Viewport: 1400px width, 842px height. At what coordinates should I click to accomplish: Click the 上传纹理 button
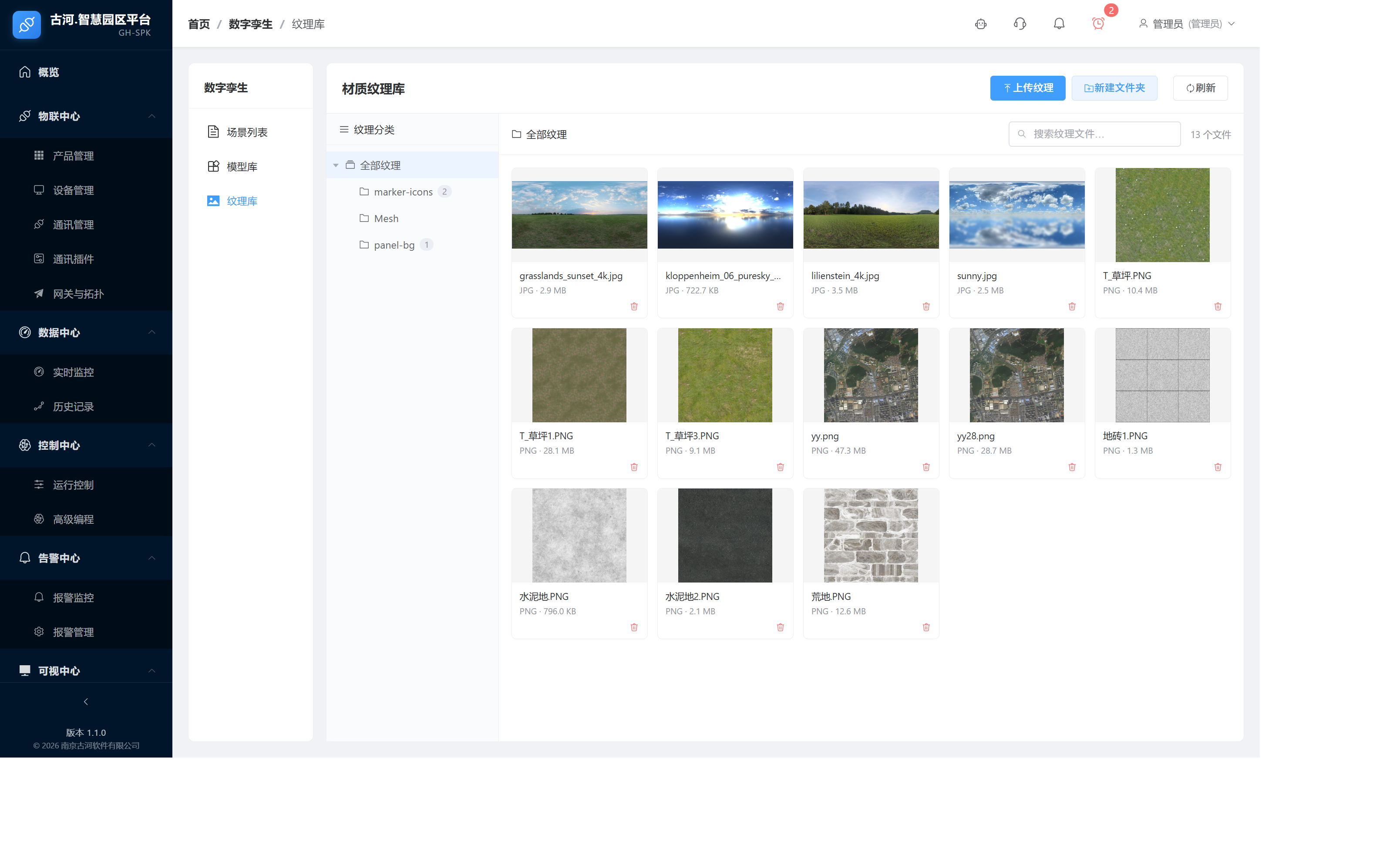1027,88
